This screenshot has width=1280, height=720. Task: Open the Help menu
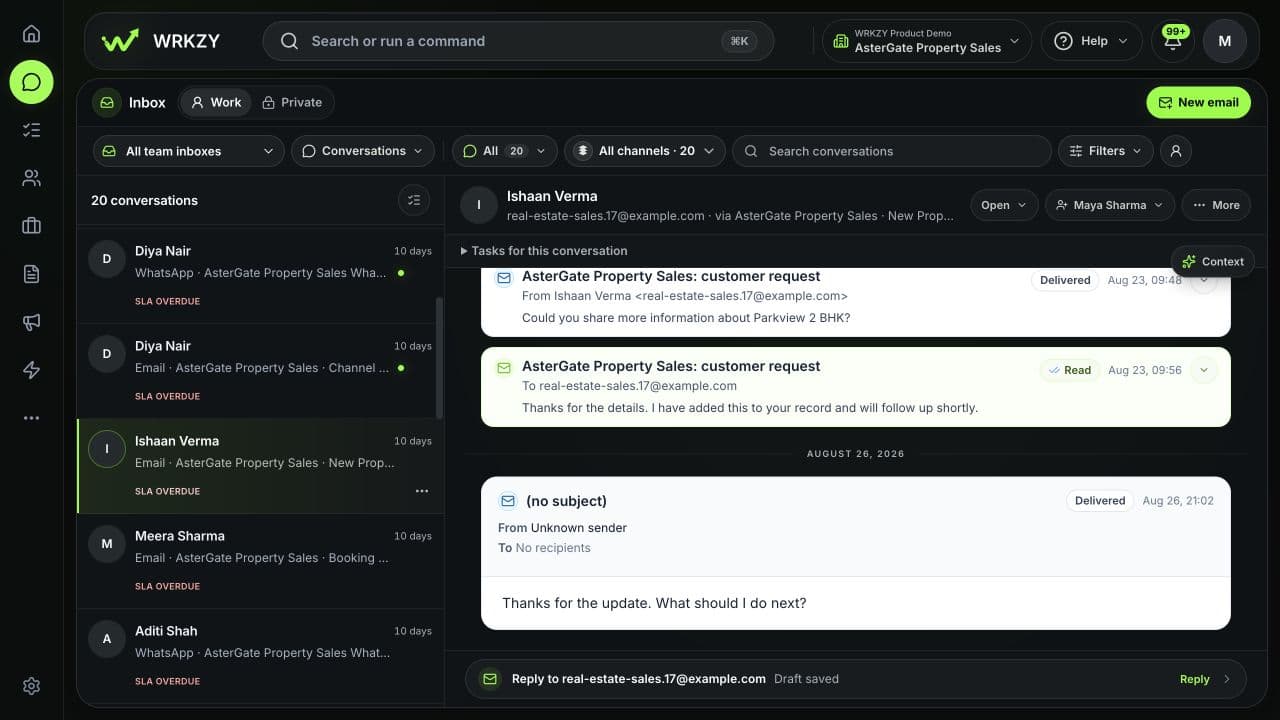click(1091, 41)
